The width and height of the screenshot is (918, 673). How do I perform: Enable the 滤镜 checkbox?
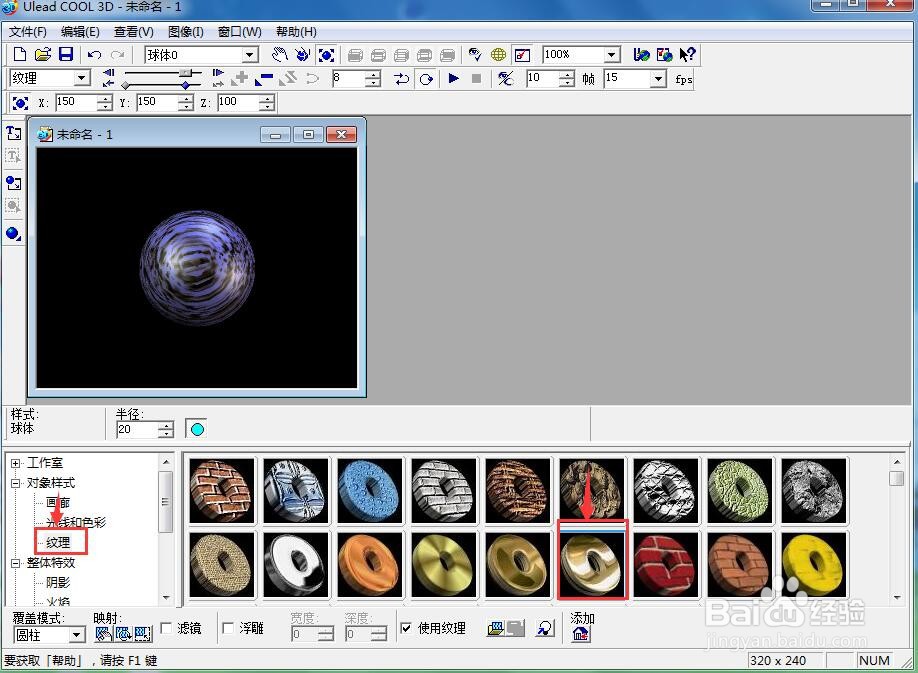(x=167, y=628)
